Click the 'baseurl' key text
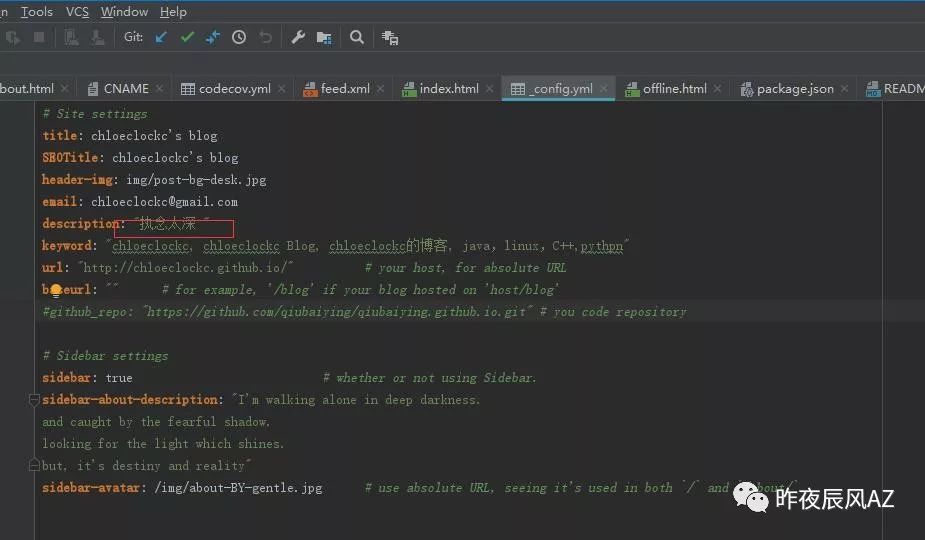The height and width of the screenshot is (540, 925). 67,290
